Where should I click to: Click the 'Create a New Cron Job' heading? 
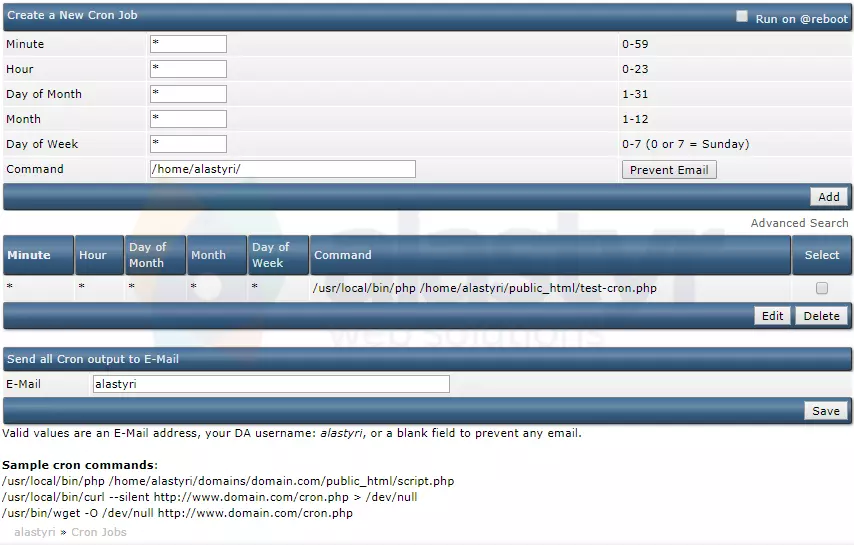[72, 15]
